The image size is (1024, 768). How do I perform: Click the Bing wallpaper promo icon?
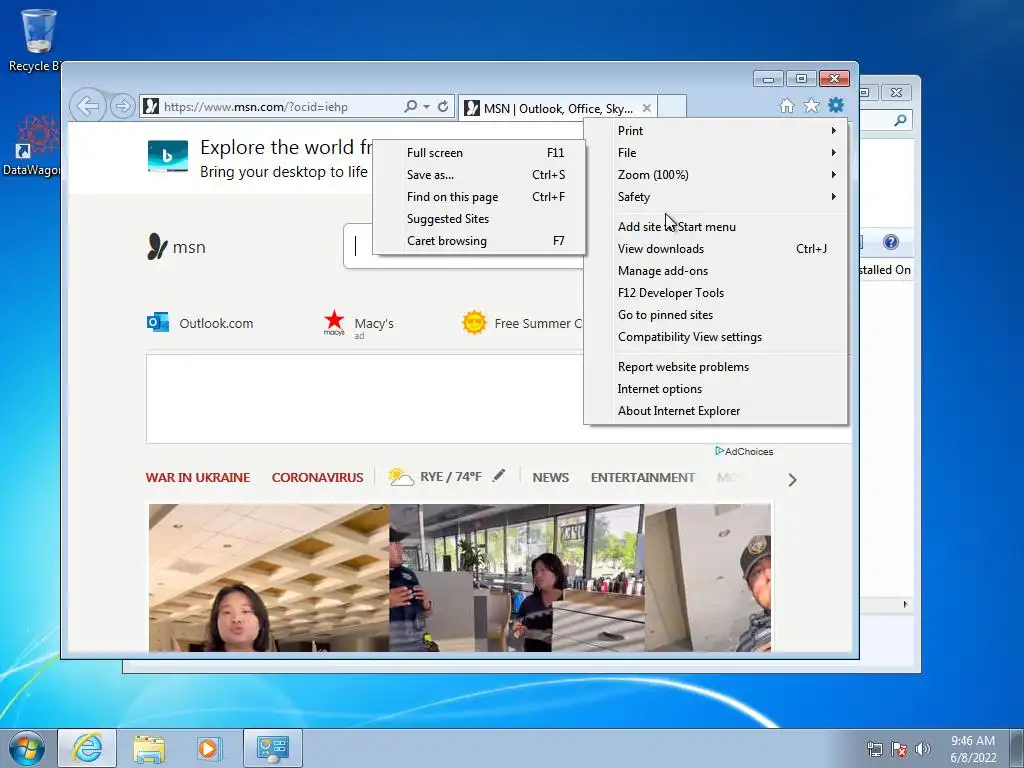click(x=168, y=156)
